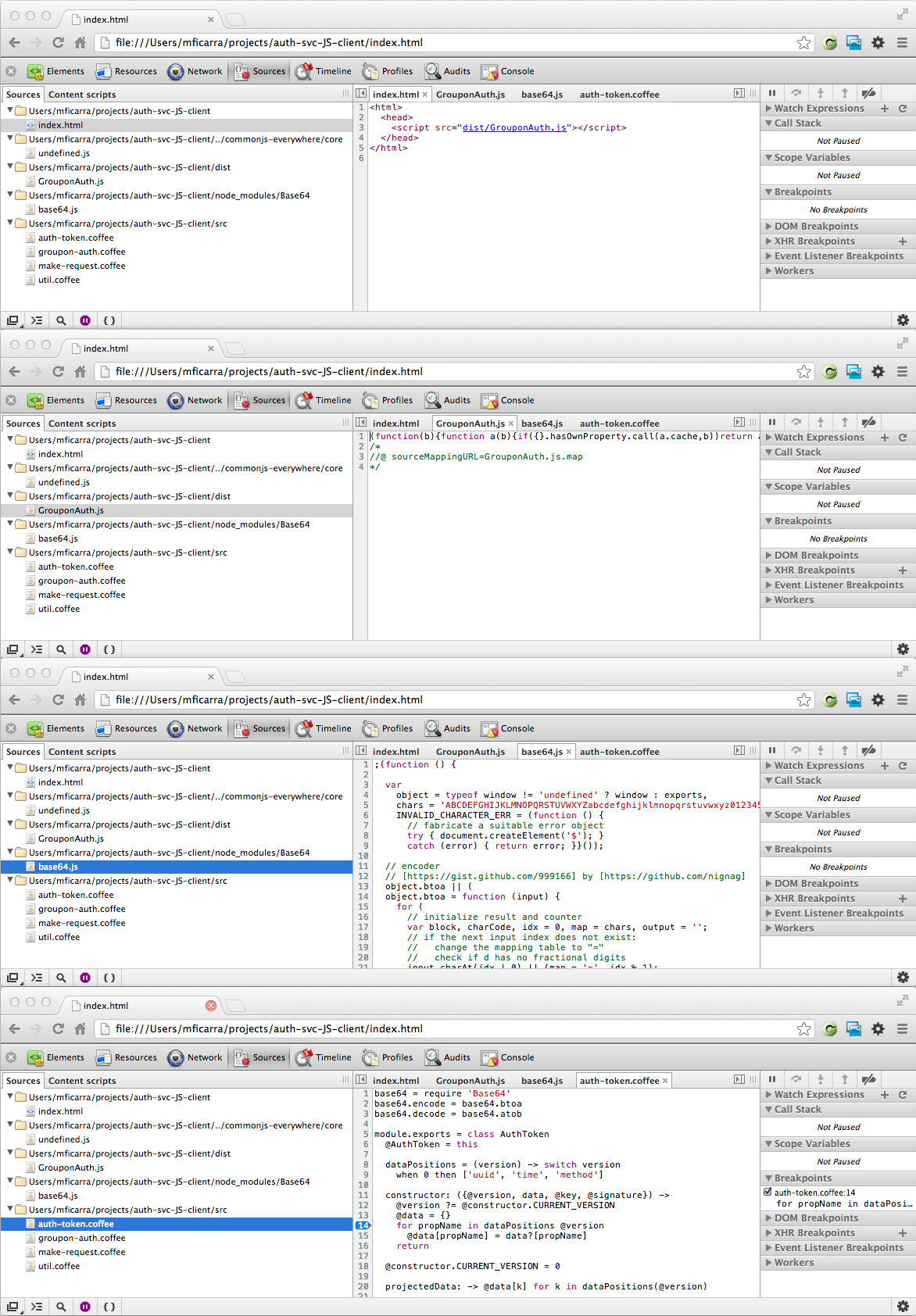Viewport: 916px width, 1316px height.
Task: Go back in browser window showing GrouponAuth.js code
Action: (x=15, y=372)
